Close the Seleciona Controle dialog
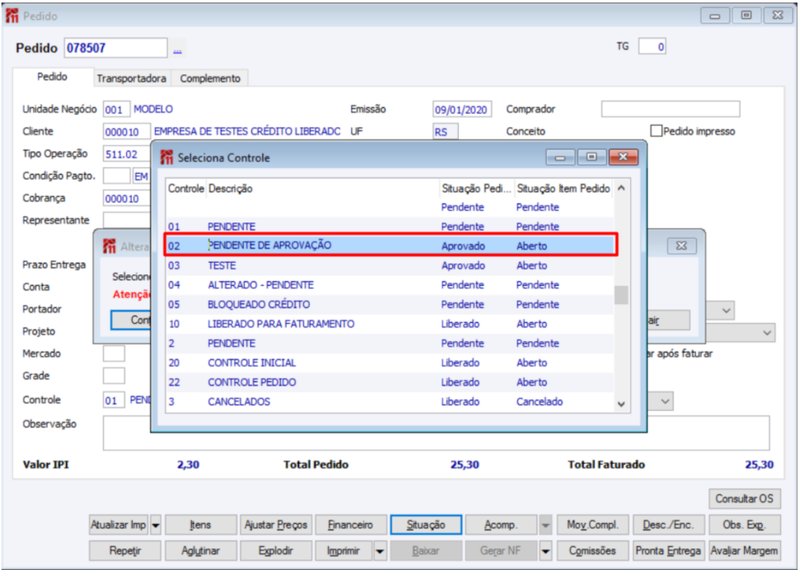800x570 pixels. tap(623, 157)
